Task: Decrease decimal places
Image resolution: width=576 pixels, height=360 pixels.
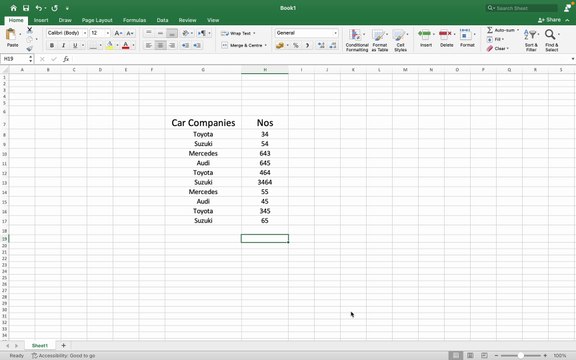Action: point(333,45)
